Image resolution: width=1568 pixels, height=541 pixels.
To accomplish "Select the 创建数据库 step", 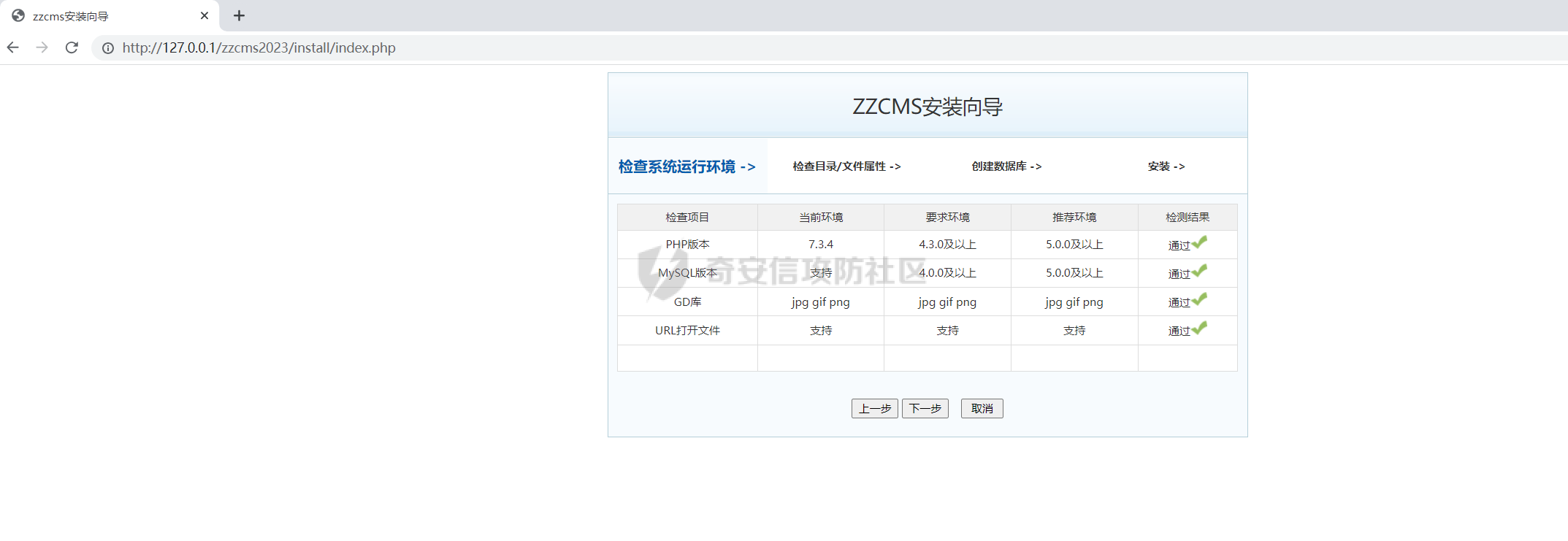I will click(1007, 166).
